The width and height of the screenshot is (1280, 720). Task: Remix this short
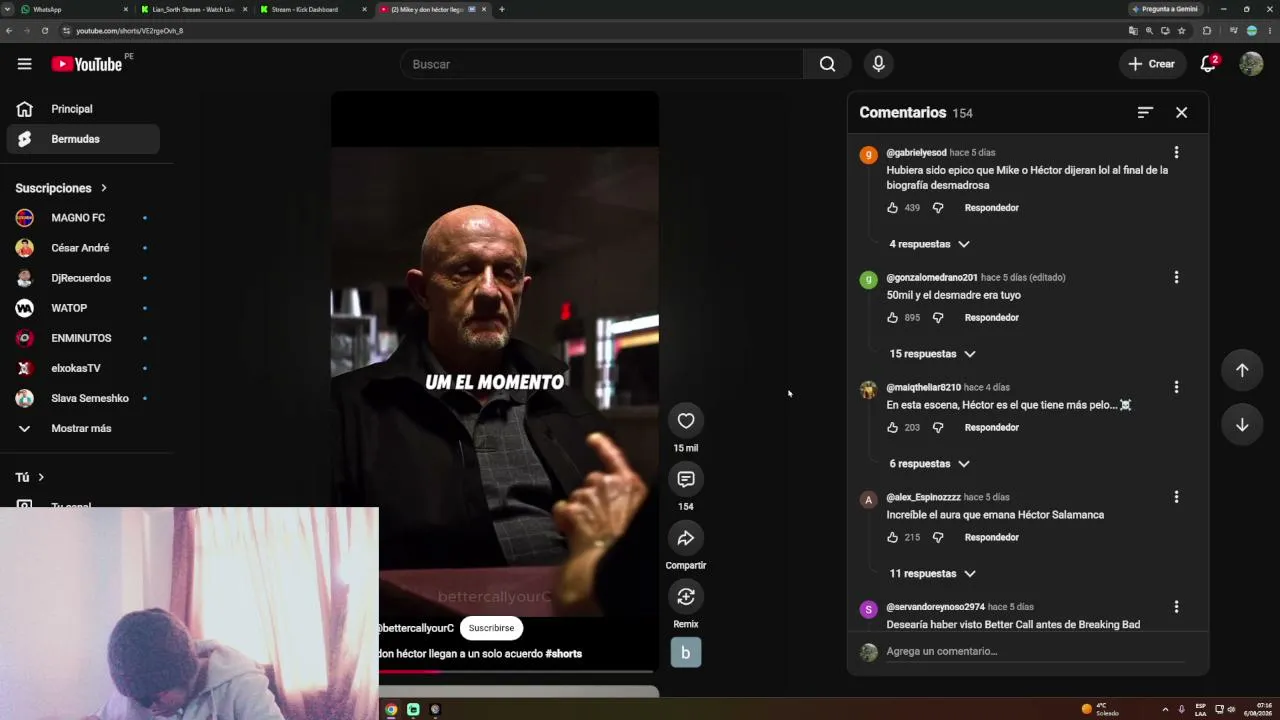(686, 597)
